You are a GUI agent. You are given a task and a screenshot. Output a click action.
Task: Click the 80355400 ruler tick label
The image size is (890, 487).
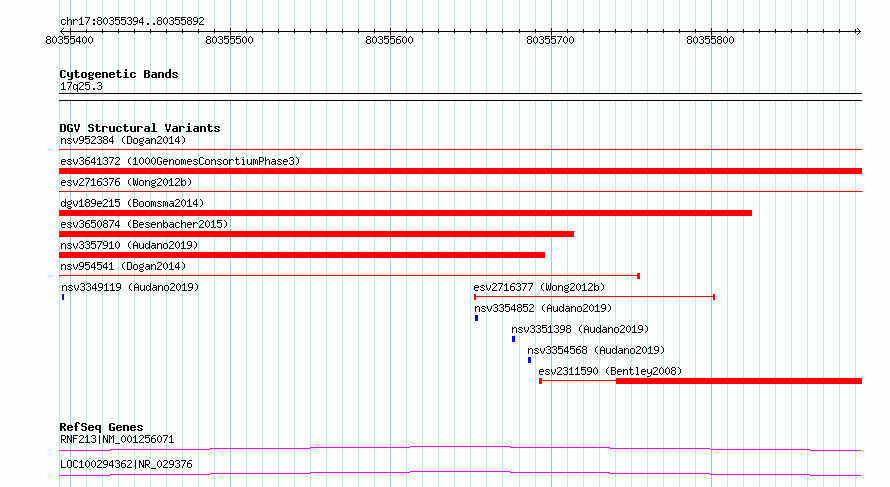tap(69, 40)
